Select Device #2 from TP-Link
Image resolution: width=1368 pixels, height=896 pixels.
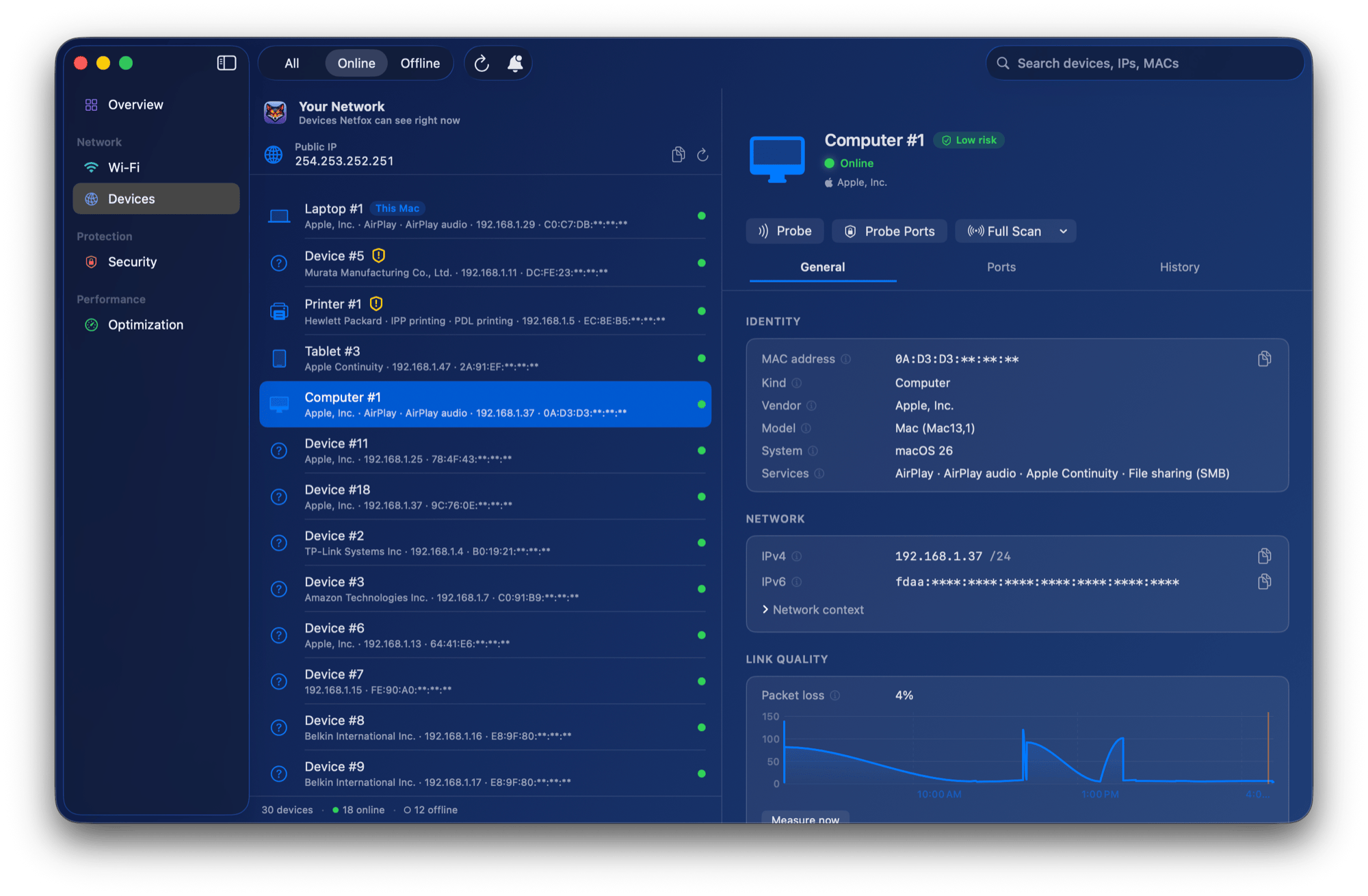point(485,543)
